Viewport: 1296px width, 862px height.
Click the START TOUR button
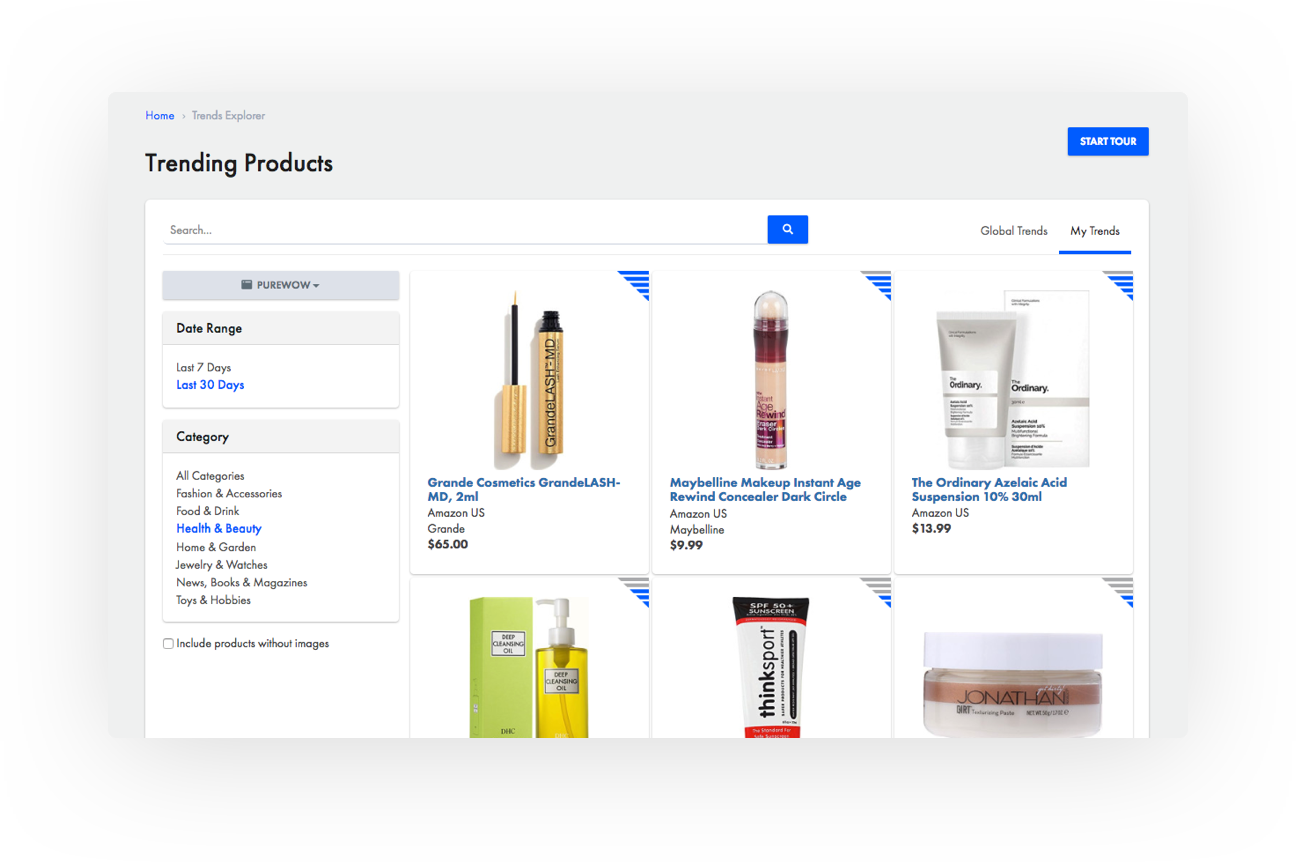tap(1108, 141)
